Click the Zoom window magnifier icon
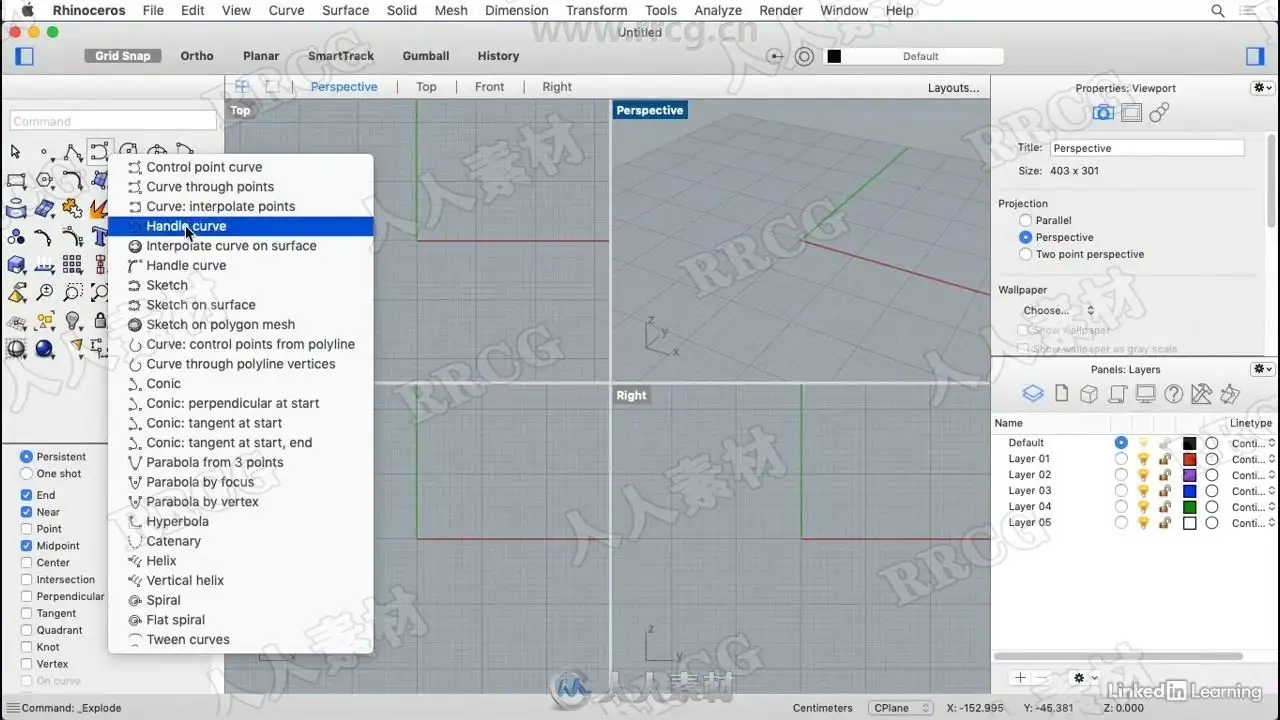 [x=72, y=293]
